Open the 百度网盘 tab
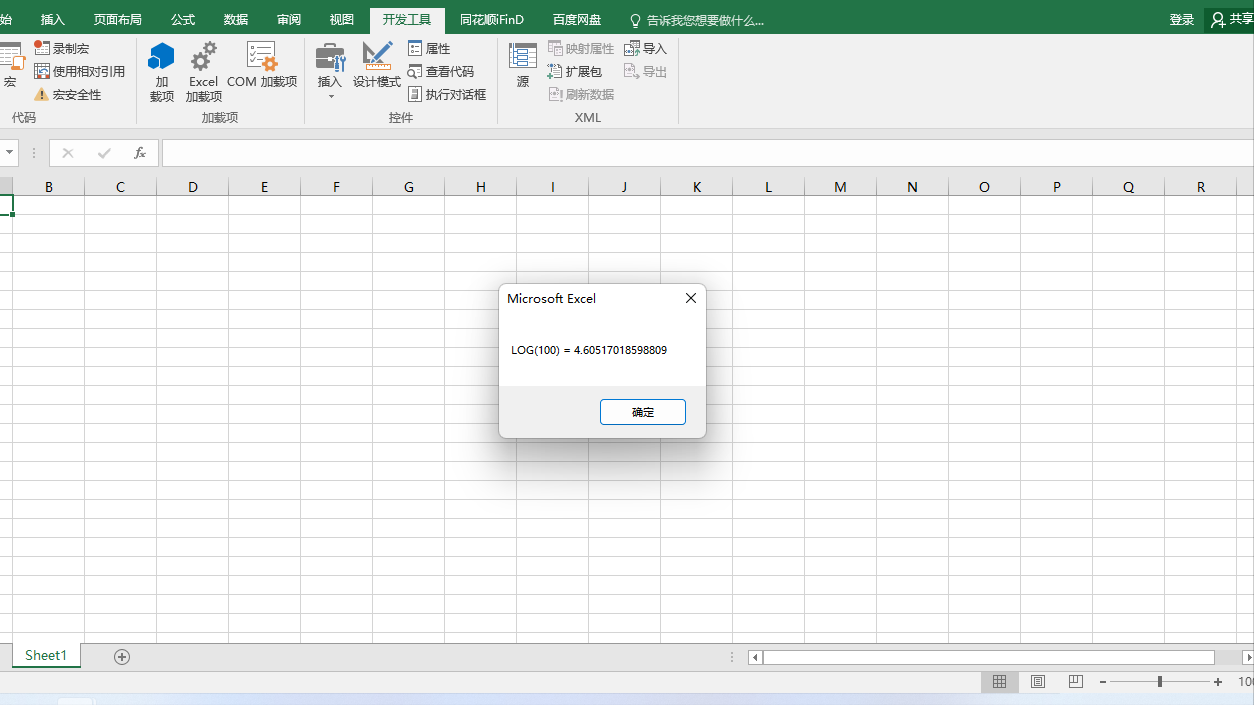The height and width of the screenshot is (705, 1254). 578,20
